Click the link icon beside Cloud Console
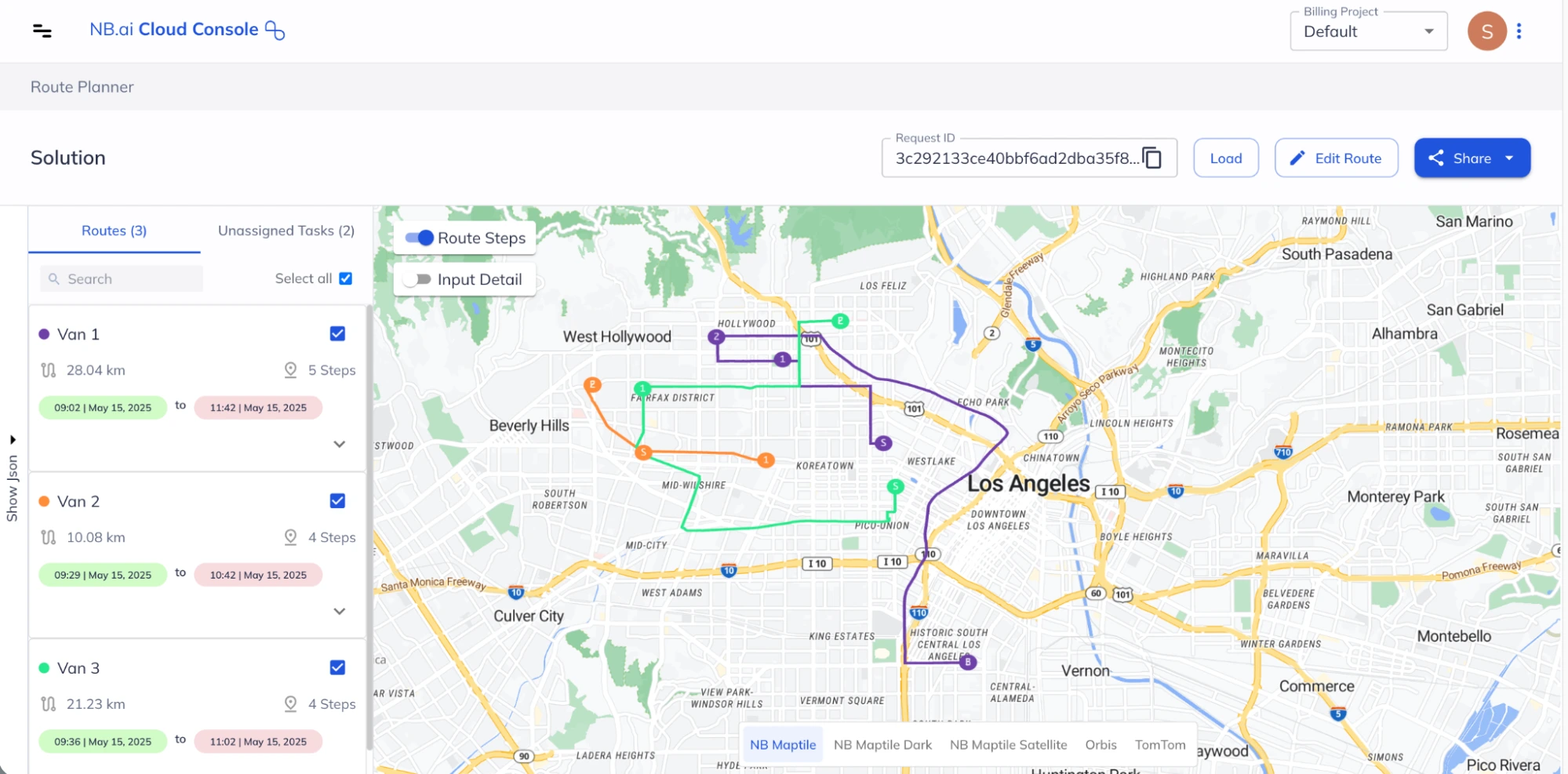Viewport: 1568px width, 774px height. (275, 30)
